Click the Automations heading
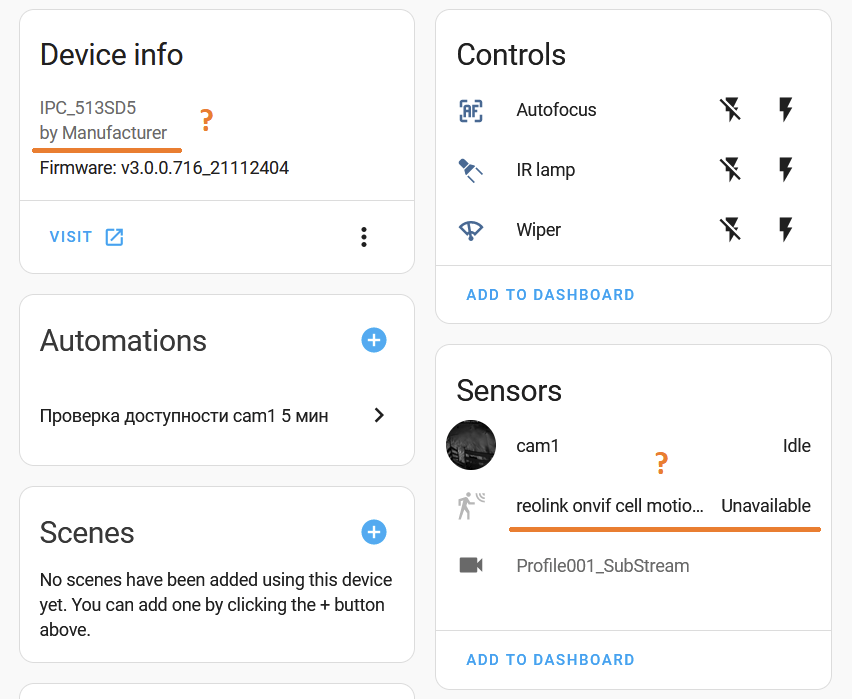Image resolution: width=852 pixels, height=699 pixels. (x=123, y=341)
